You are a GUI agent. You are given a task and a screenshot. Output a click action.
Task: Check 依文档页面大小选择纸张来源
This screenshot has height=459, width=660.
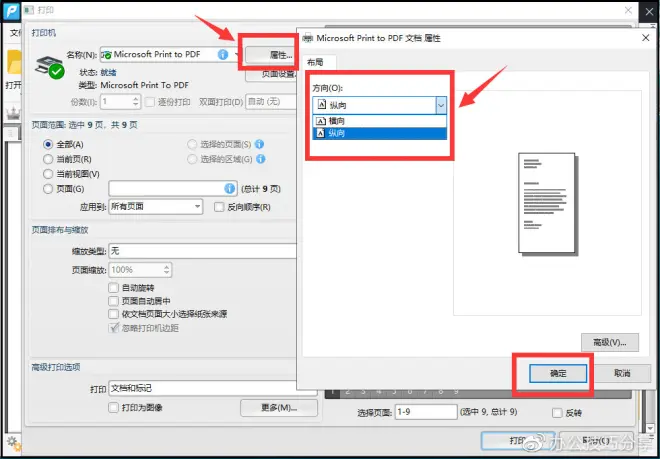pyautogui.click(x=113, y=314)
